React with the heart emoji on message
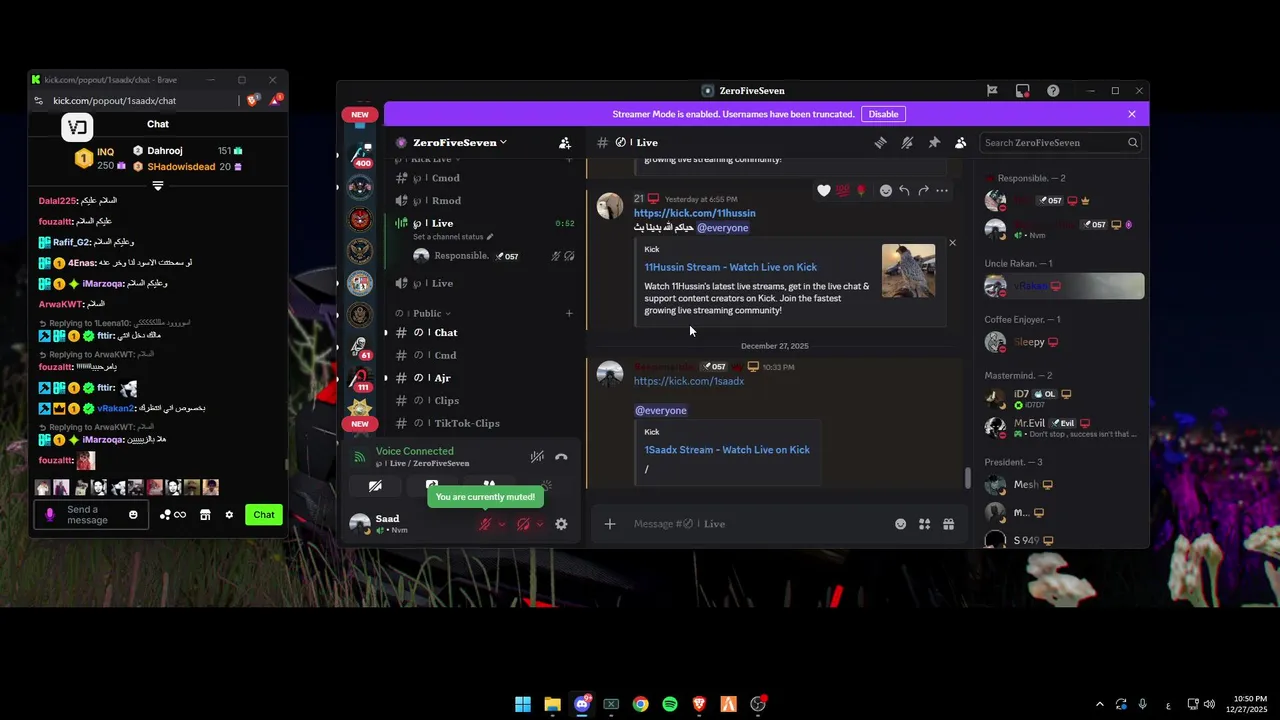The height and width of the screenshot is (720, 1280). pos(824,191)
